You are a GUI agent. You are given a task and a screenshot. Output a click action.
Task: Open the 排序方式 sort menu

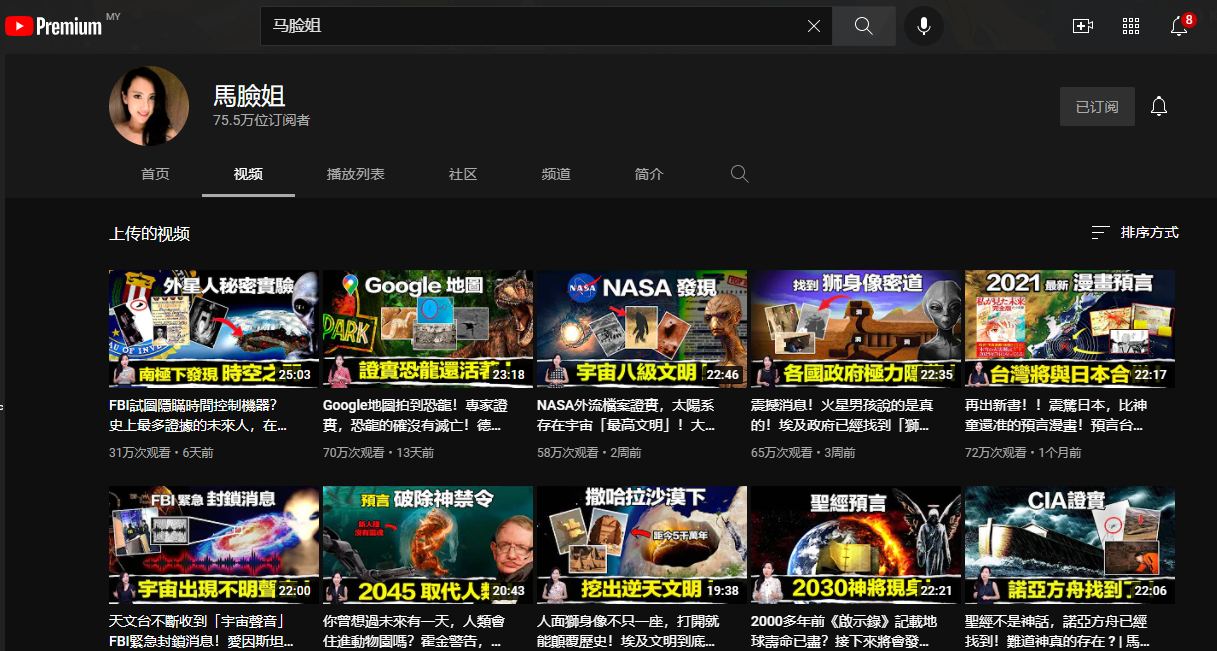click(x=1135, y=232)
